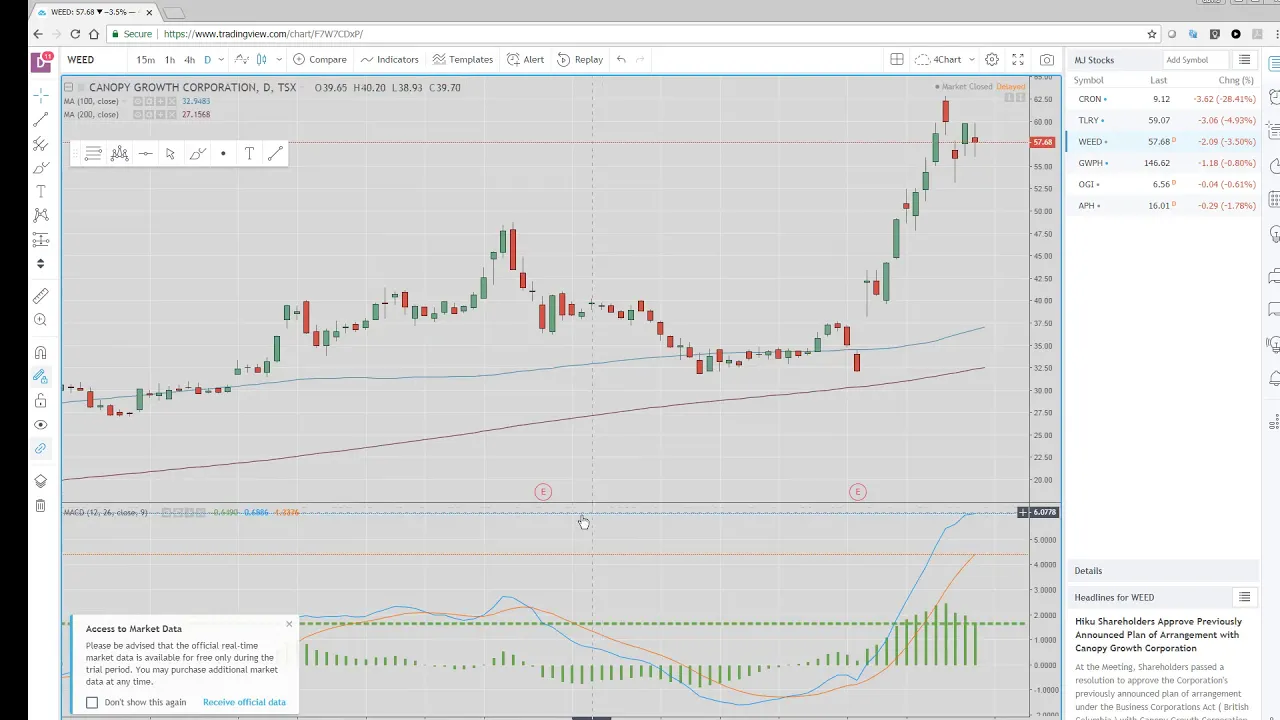Open the Indicators menu
The height and width of the screenshot is (720, 1280).
(x=389, y=60)
